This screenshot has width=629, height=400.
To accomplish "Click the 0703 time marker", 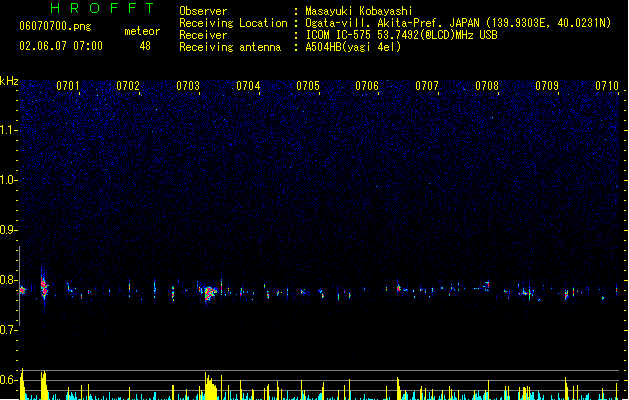I will pyautogui.click(x=188, y=86).
